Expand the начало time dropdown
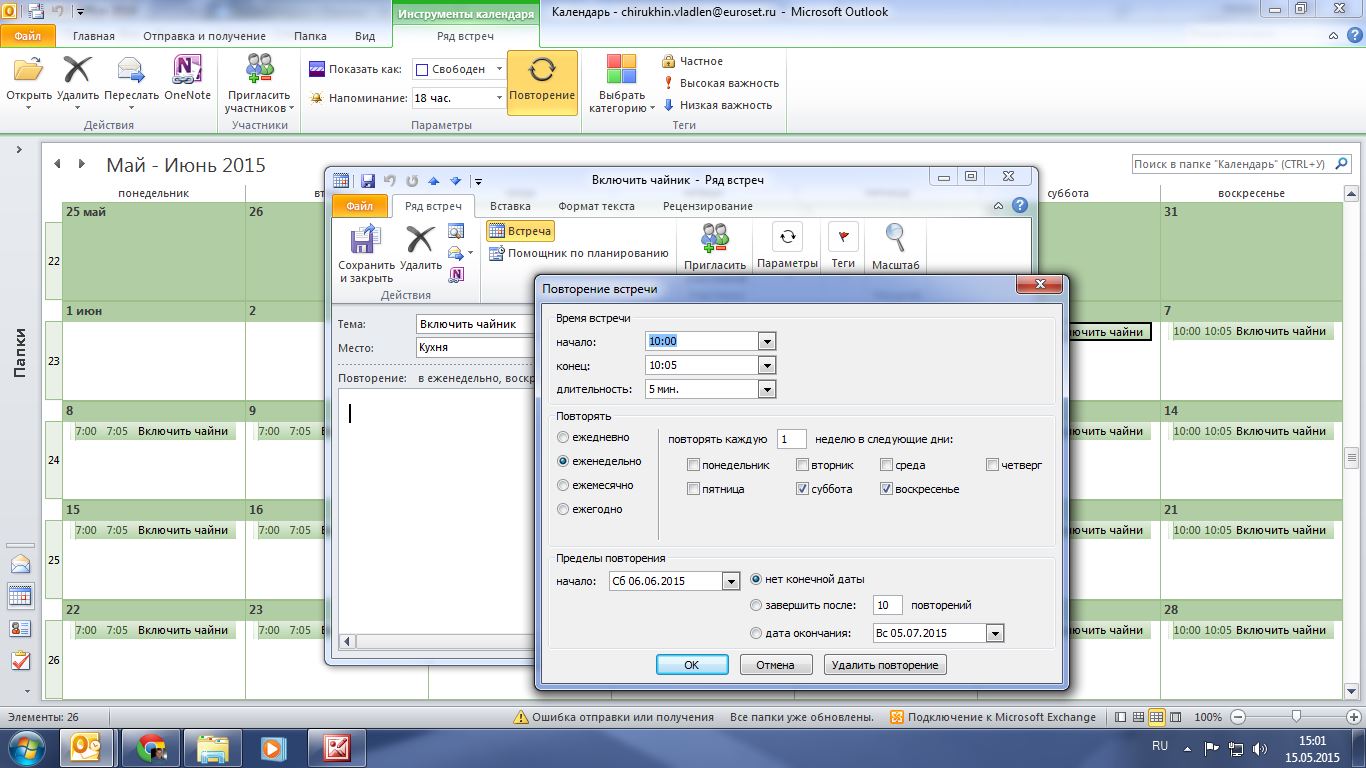Screen dimensions: 1366x768 [x=767, y=341]
